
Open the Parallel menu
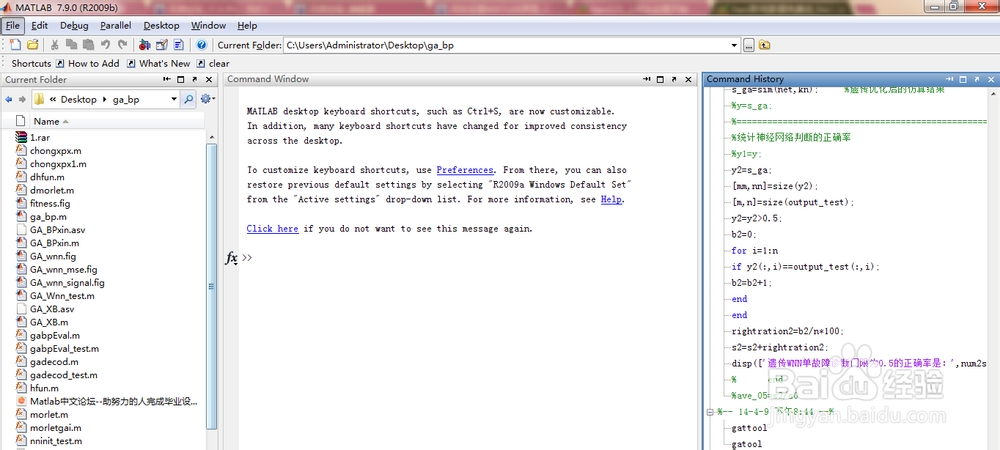click(x=115, y=25)
